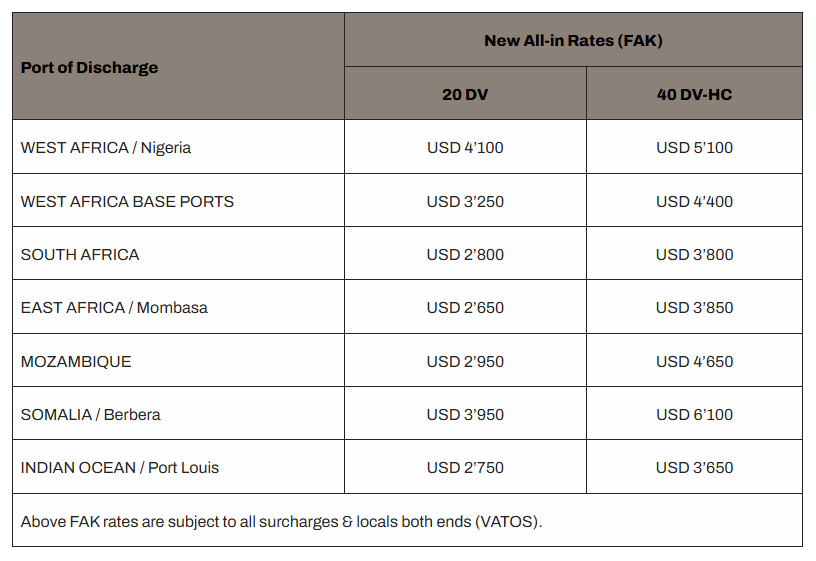The width and height of the screenshot is (816, 561).
Task: Select the SOUTH AFRICA row label
Action: 80,255
